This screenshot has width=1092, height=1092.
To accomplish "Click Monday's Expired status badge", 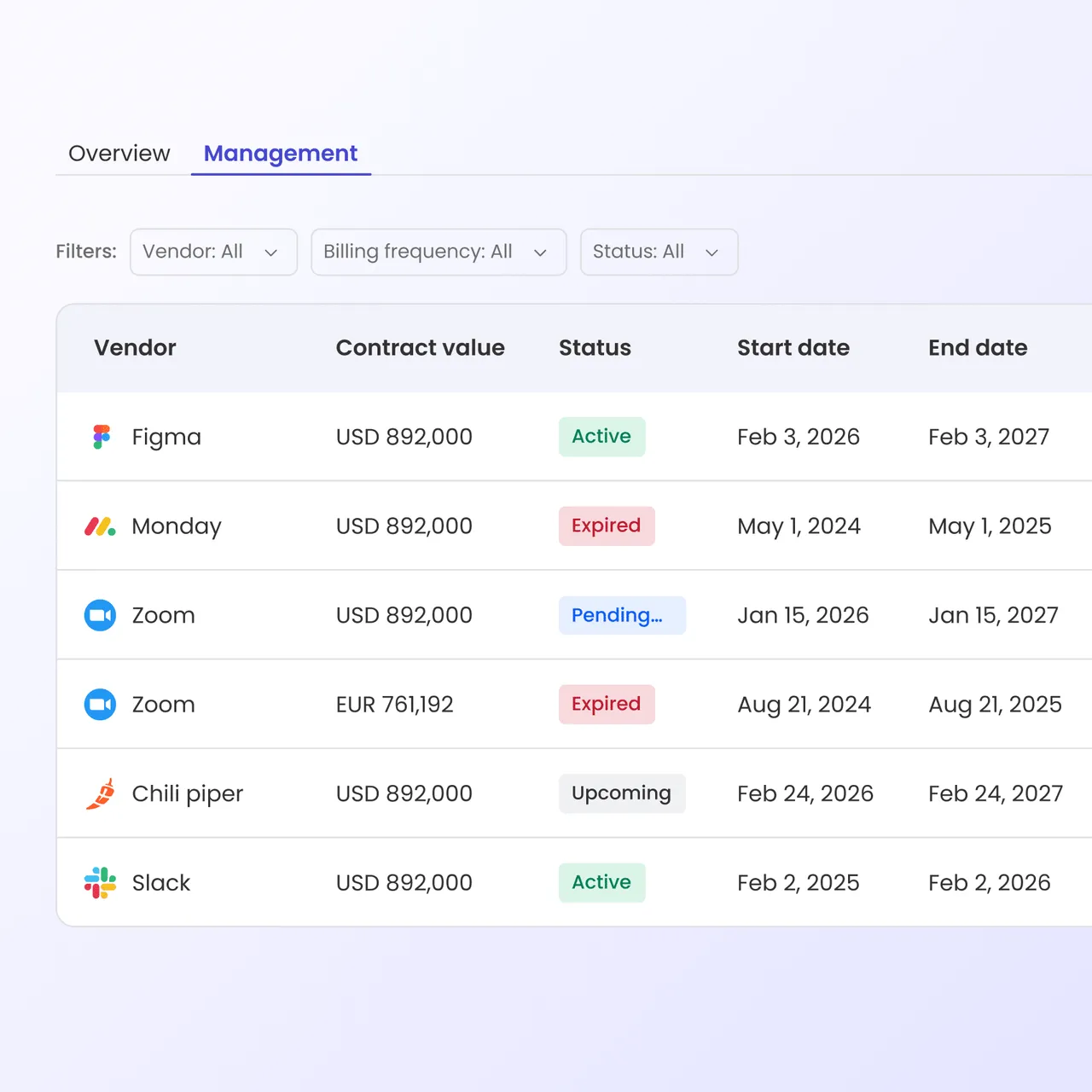I will coord(607,526).
